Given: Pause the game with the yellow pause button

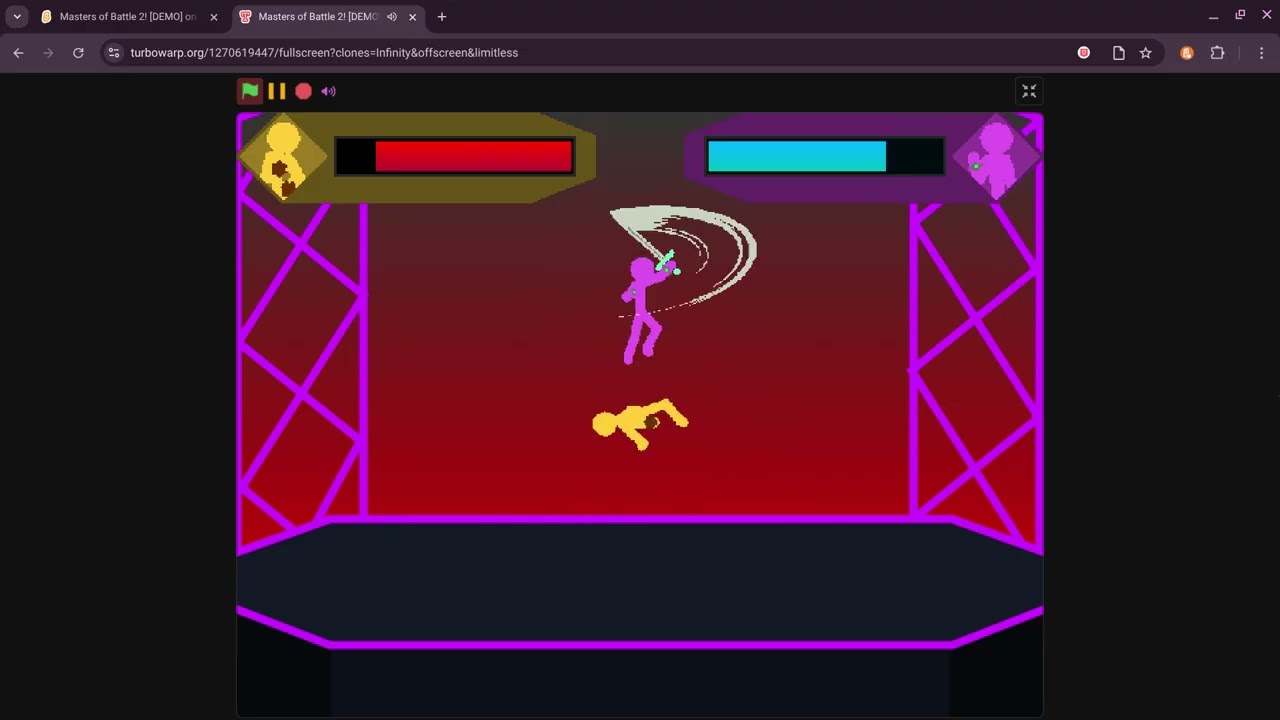Looking at the screenshot, I should (x=277, y=91).
